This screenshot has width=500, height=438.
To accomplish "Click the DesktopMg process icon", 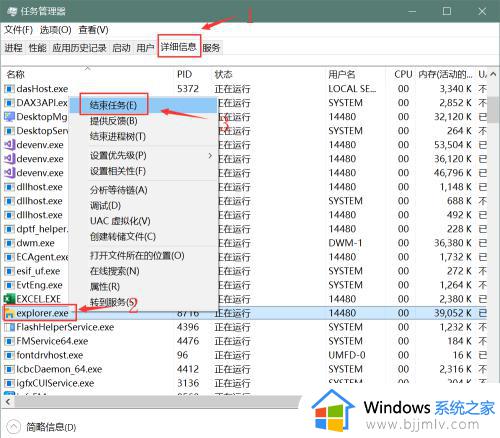I will 9,117.
